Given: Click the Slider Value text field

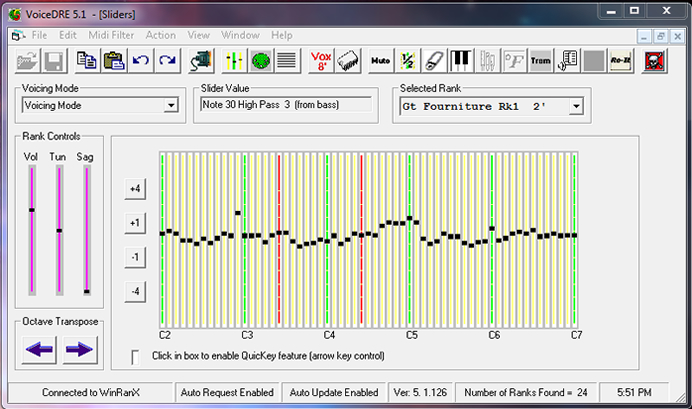Looking at the screenshot, I should [286, 105].
